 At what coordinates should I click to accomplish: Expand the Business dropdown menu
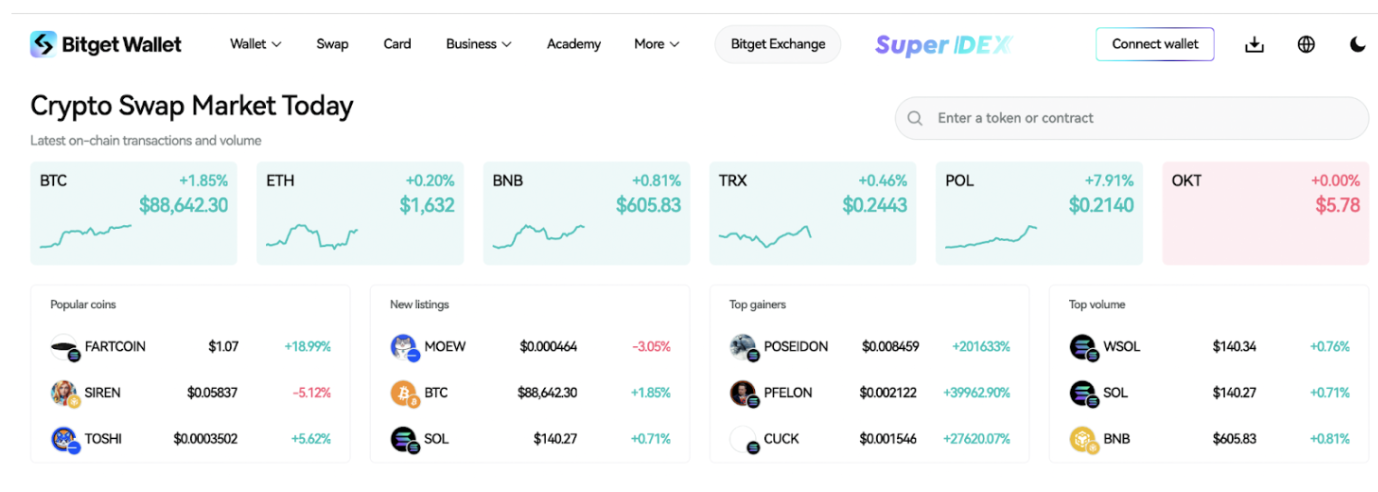(x=478, y=44)
